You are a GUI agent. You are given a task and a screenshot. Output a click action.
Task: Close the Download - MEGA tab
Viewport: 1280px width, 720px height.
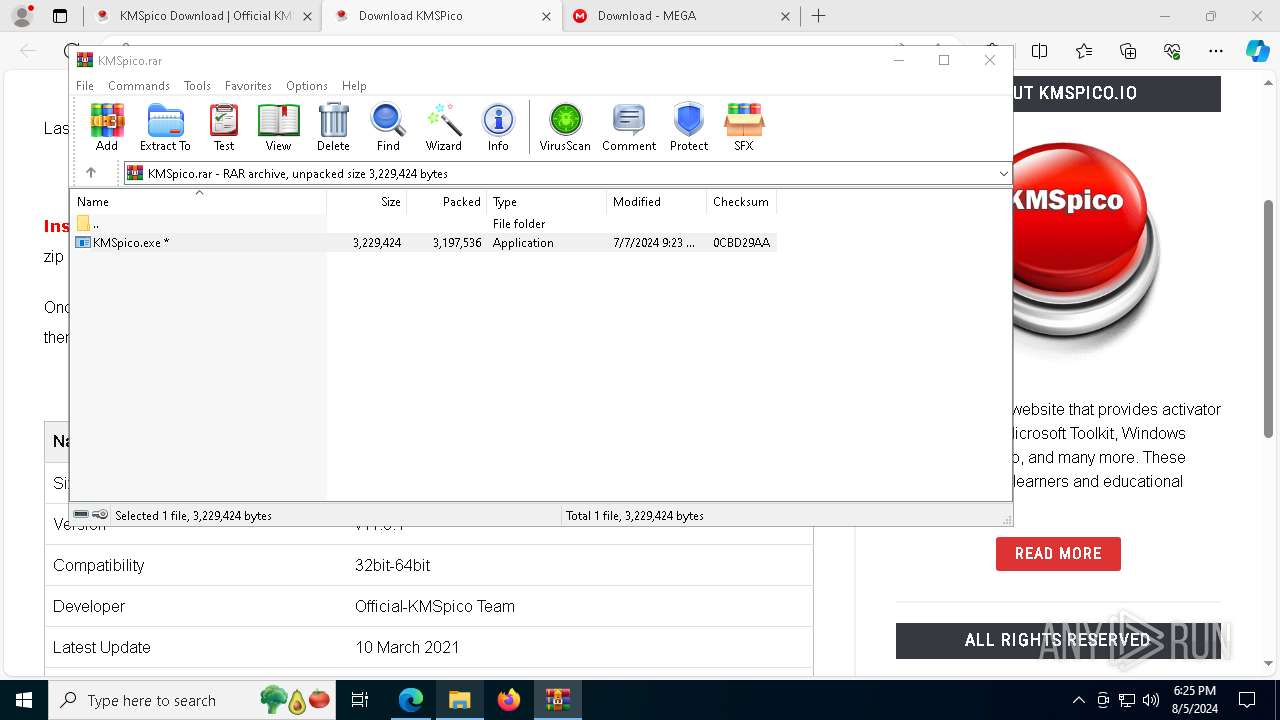click(785, 16)
